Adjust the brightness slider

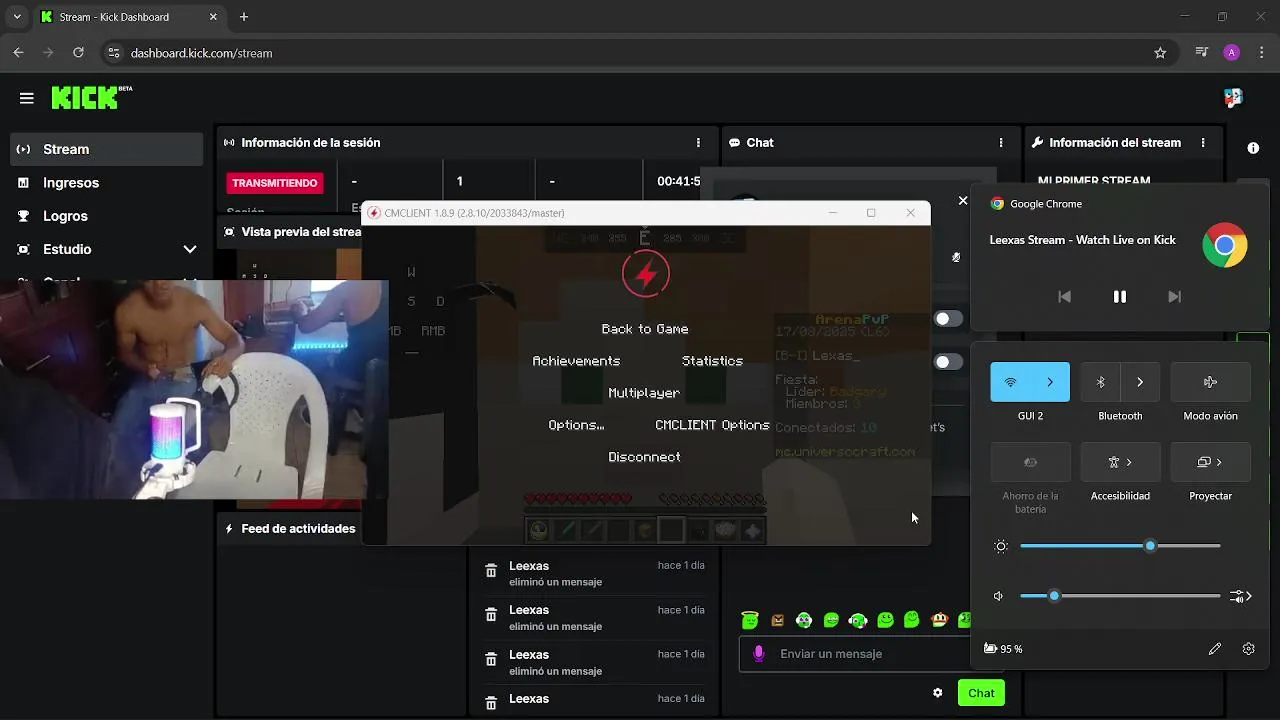1120,546
